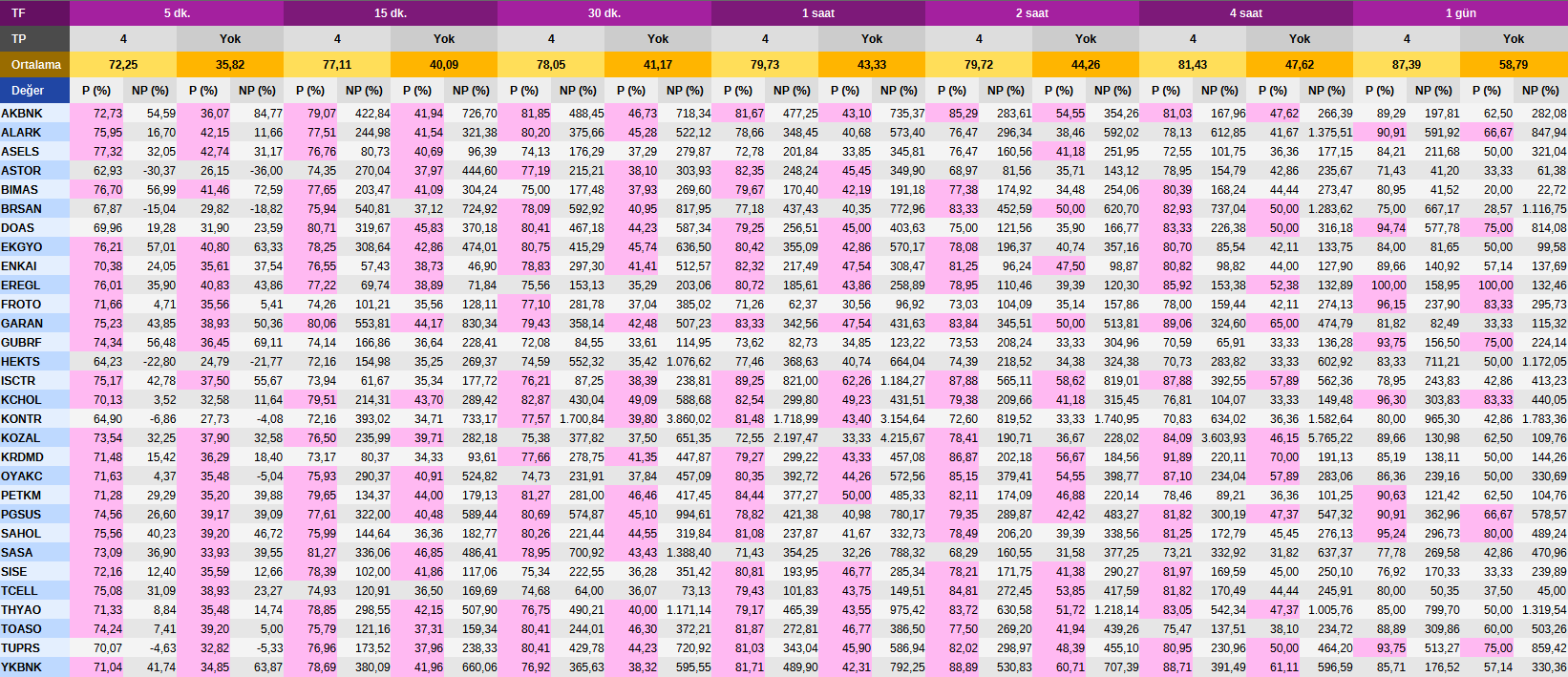This screenshot has height=677, width=1568.
Task: Select the ALARK row label
Action: (34, 133)
